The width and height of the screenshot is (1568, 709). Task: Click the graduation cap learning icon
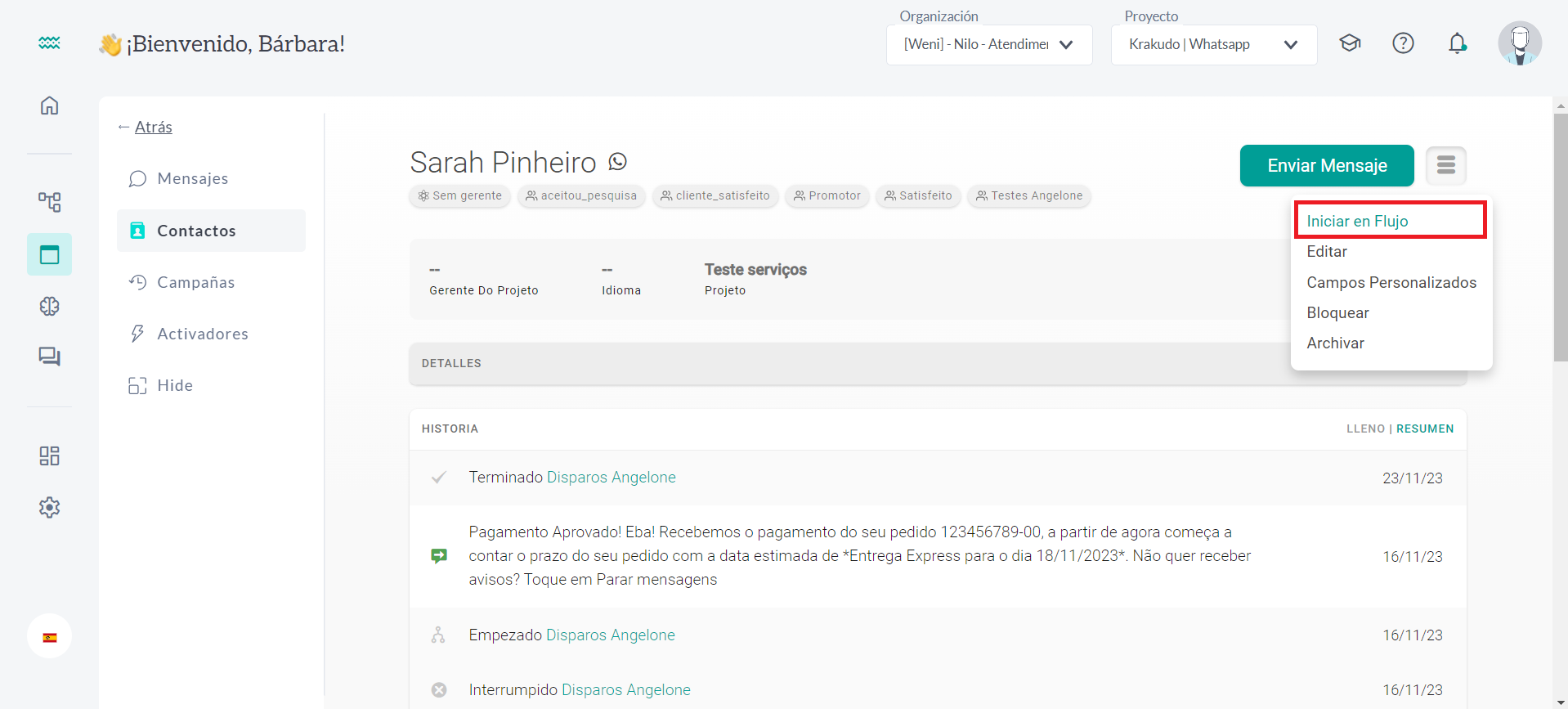click(1350, 43)
